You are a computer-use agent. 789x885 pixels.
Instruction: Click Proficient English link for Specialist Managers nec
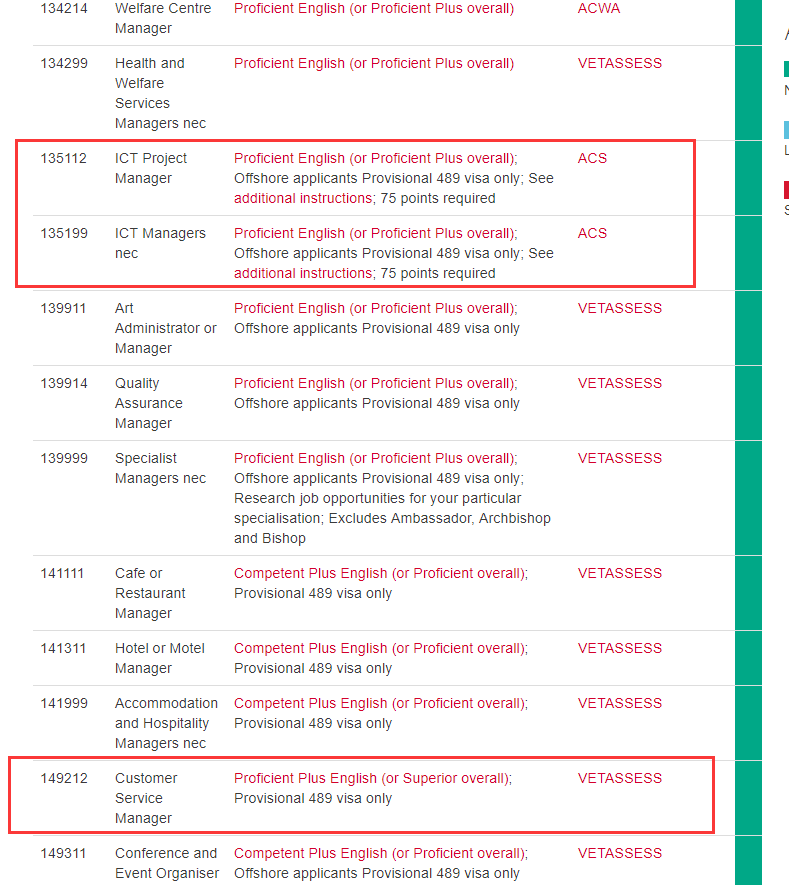[375, 458]
